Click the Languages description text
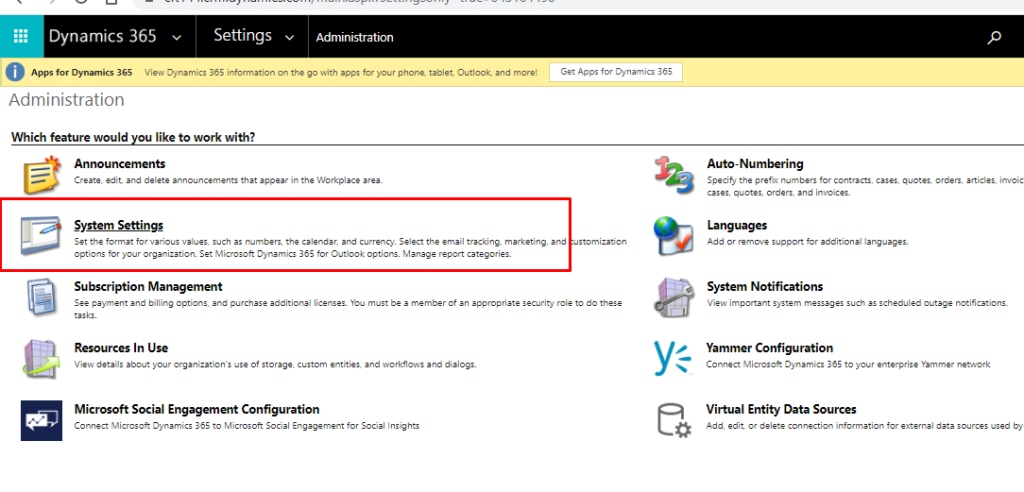1024x492 pixels. point(807,242)
